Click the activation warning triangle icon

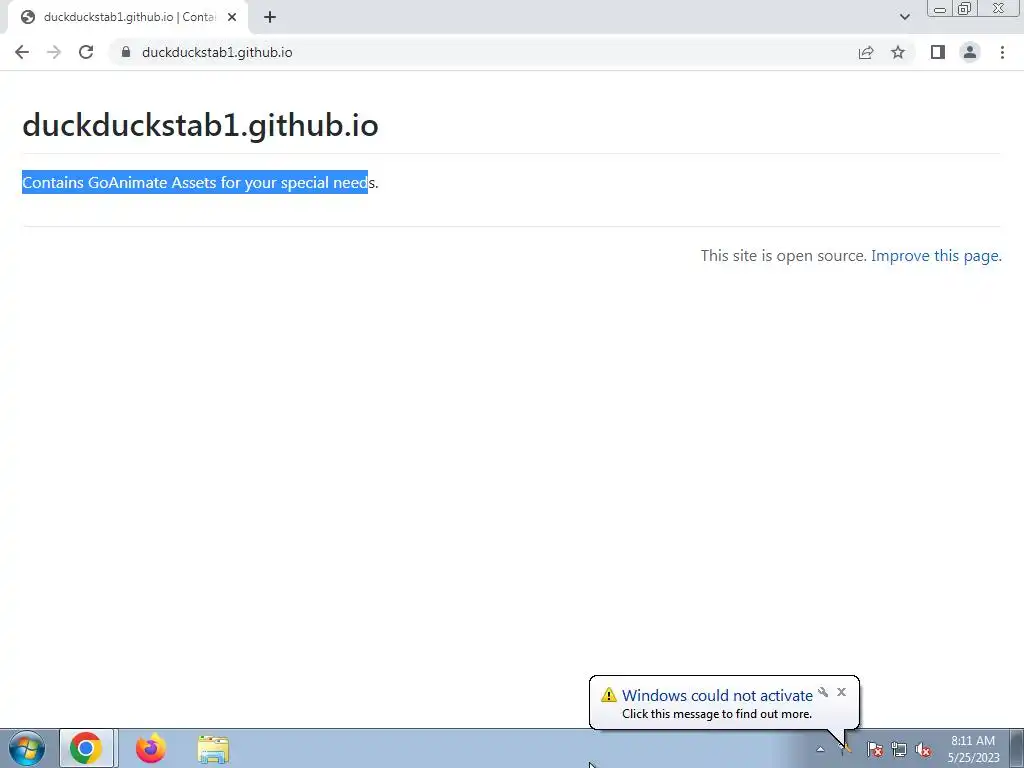tap(609, 695)
